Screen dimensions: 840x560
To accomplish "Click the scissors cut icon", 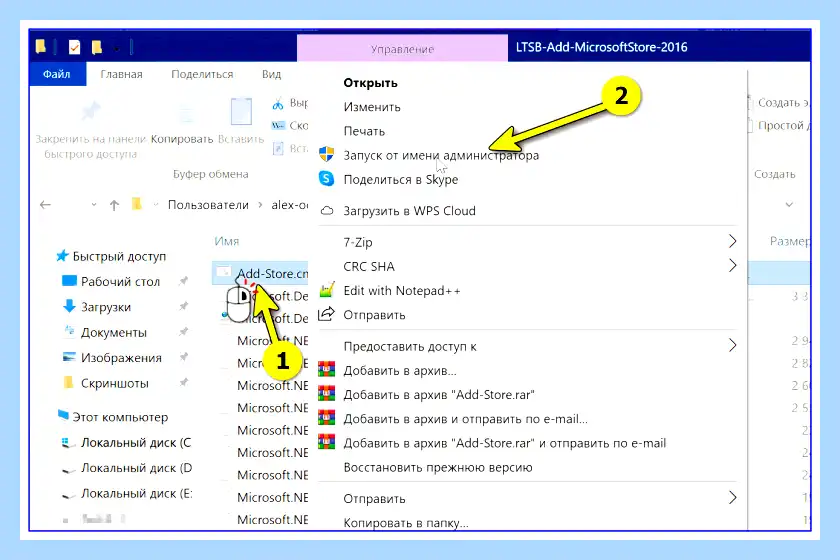I will pos(278,103).
